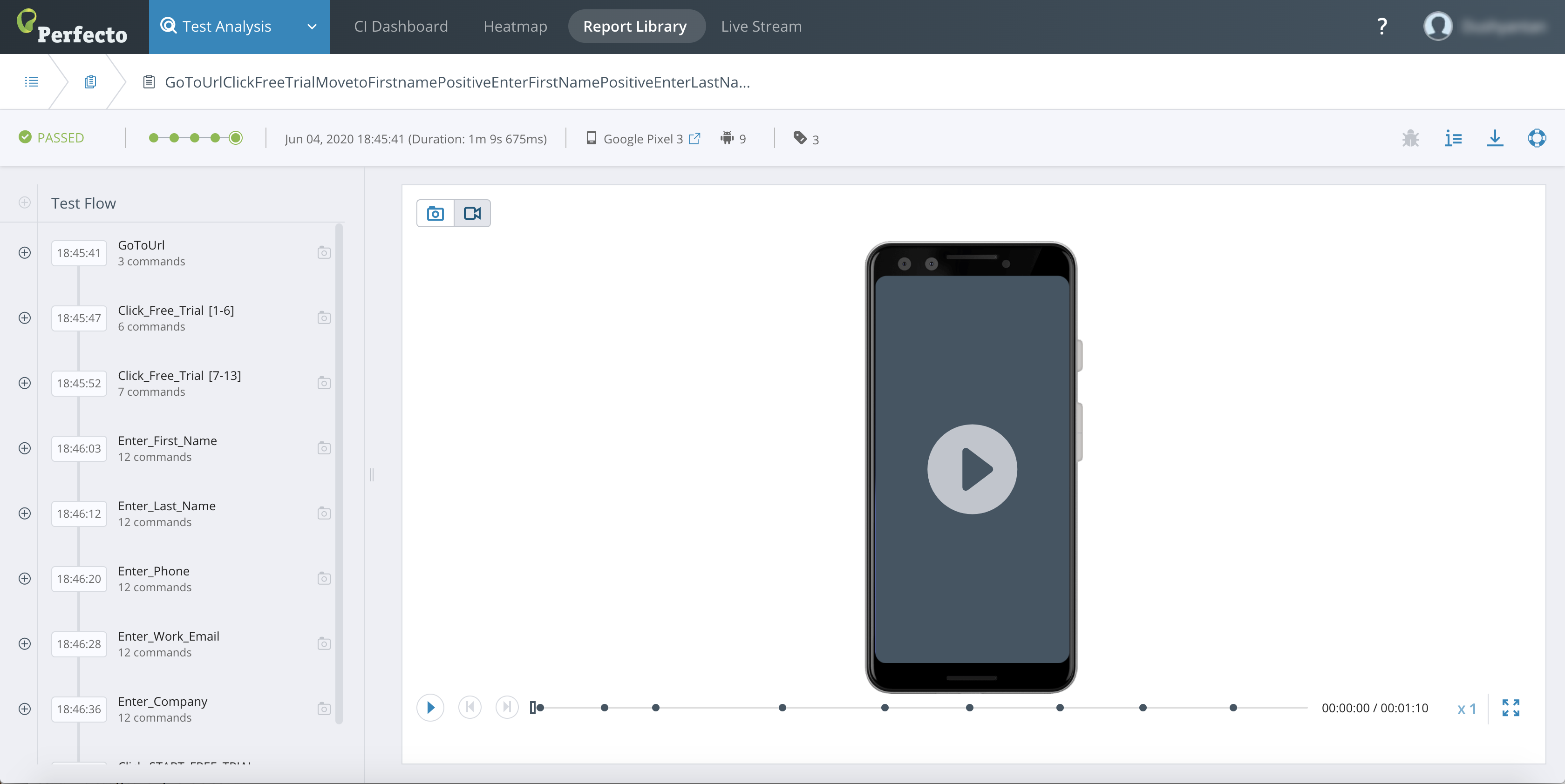Open screenshot for Enter_Phone step

tap(324, 579)
